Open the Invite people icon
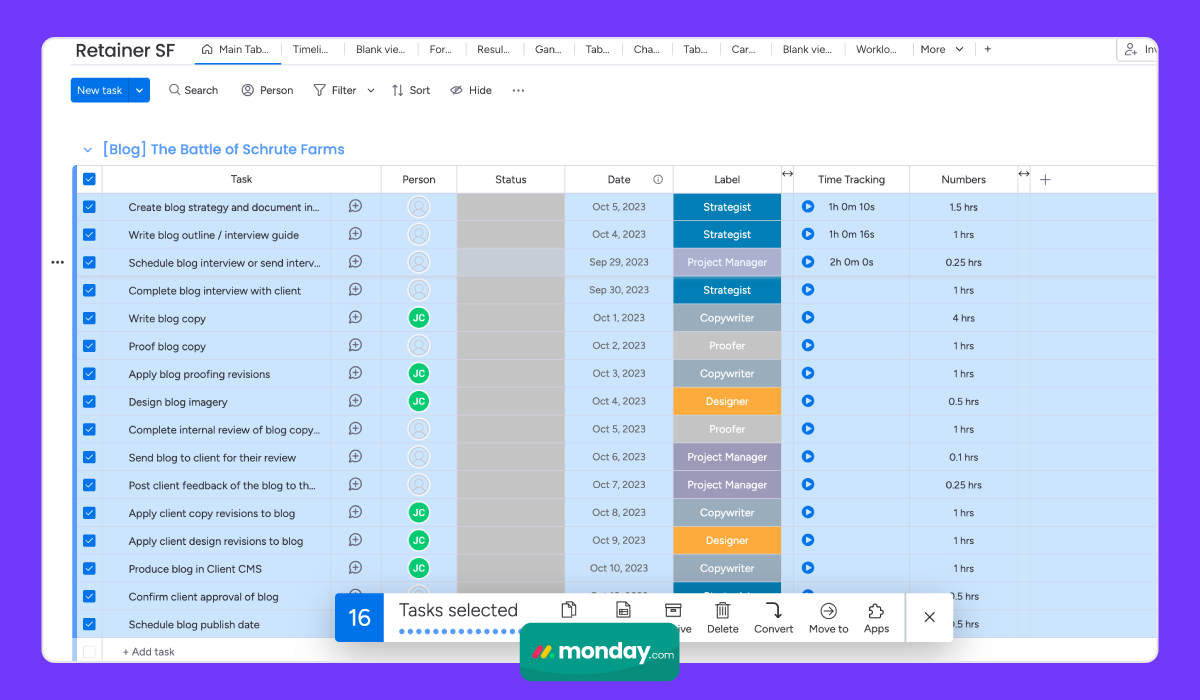The width and height of the screenshot is (1200, 700). (x=1129, y=48)
